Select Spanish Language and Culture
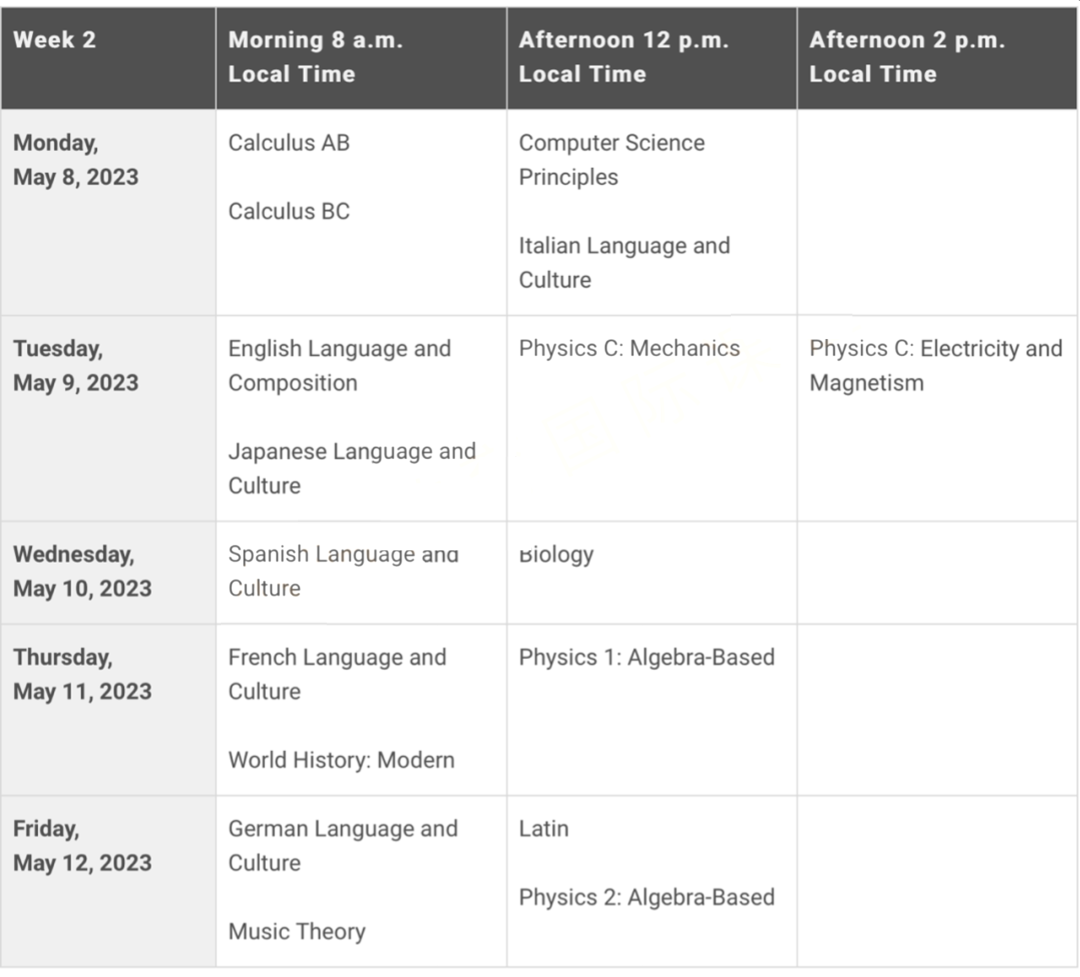Viewport: 1080px width, 977px height. tap(343, 571)
